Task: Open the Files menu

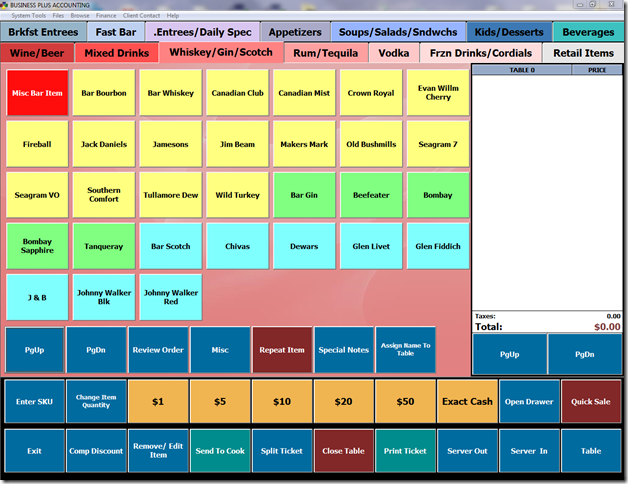Action: click(58, 16)
